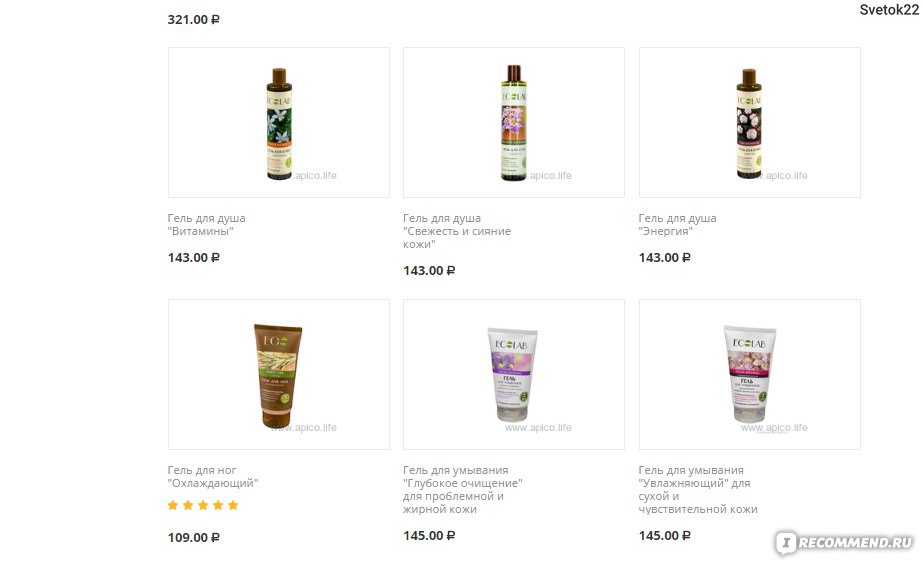The width and height of the screenshot is (923, 564).
Task: Click the Svetok22 username label
Action: coord(889,9)
